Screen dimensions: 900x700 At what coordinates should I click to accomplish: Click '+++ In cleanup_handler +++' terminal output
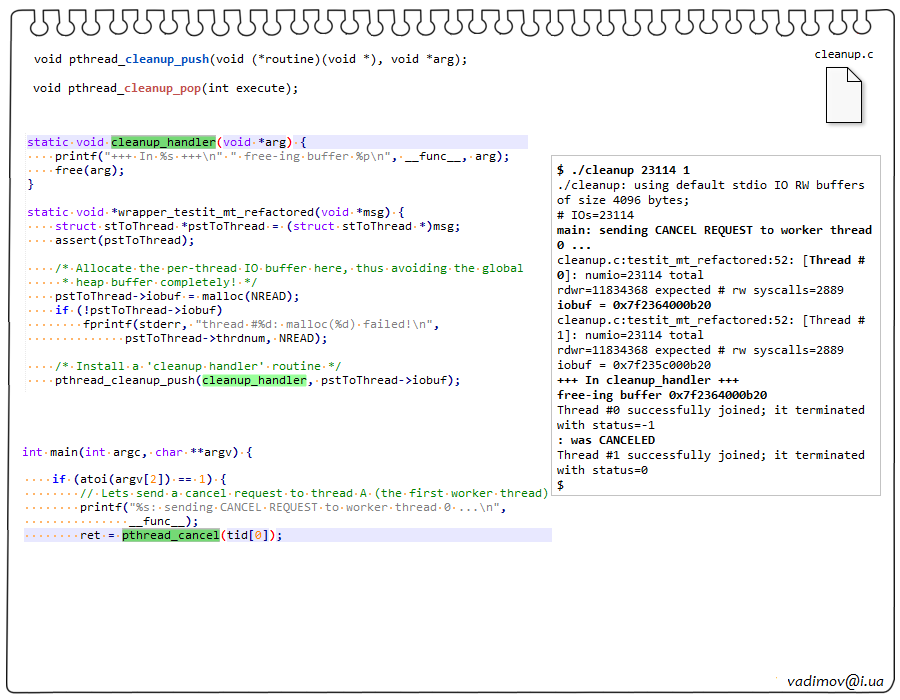[x=648, y=380]
